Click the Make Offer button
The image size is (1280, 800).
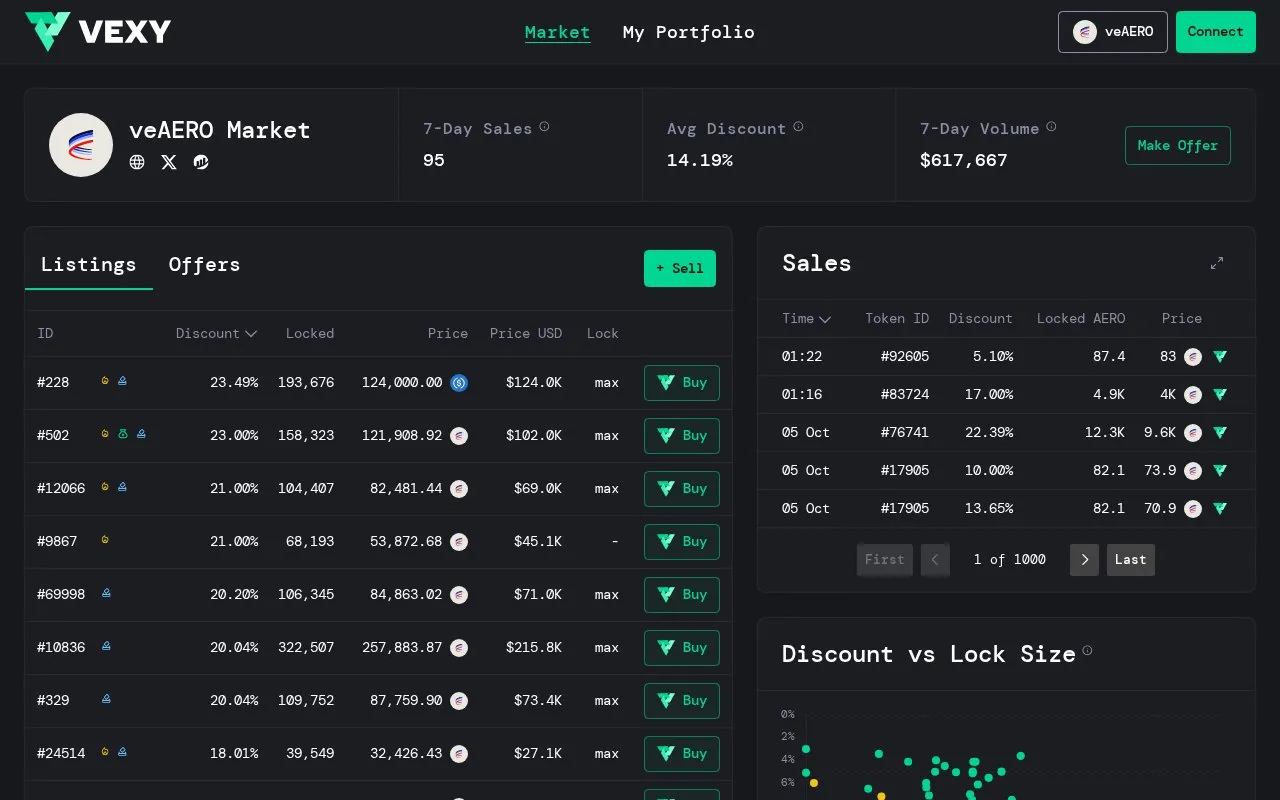point(1178,145)
